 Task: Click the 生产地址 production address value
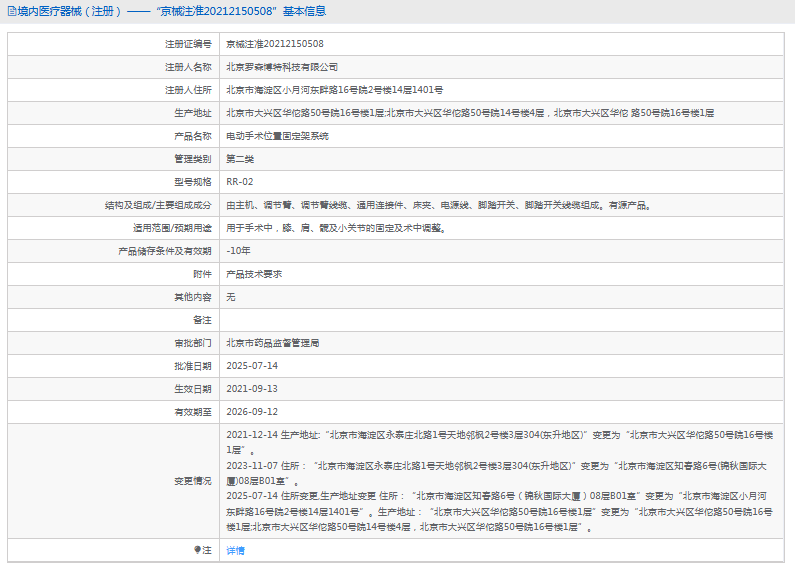pyautogui.click(x=470, y=113)
